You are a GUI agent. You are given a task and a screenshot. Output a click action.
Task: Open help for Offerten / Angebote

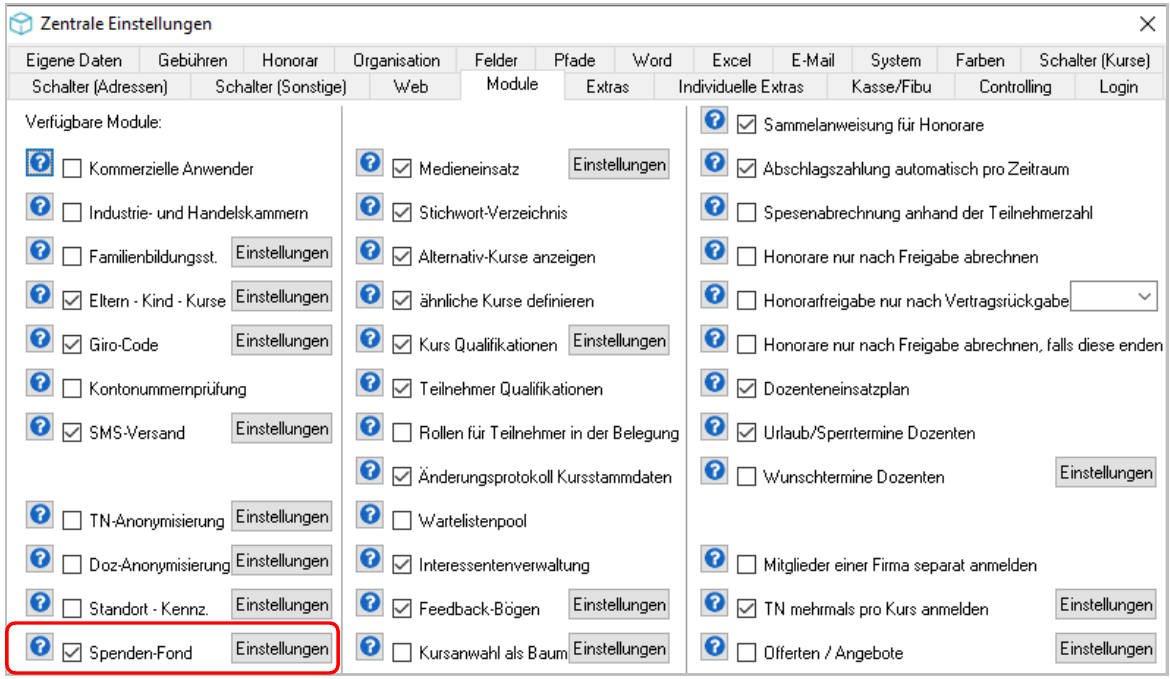pos(714,647)
